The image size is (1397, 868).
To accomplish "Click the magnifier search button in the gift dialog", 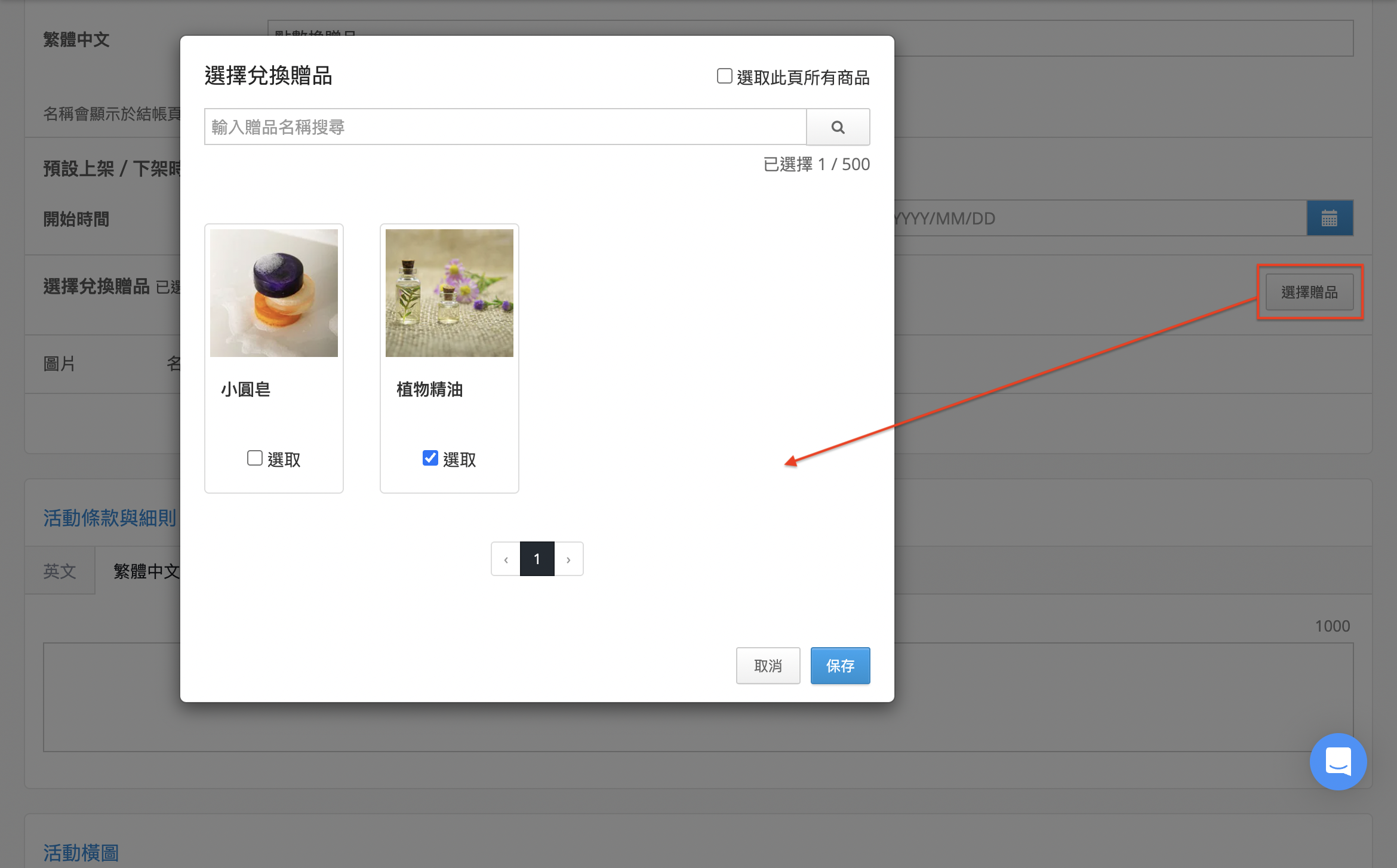I will 838,127.
